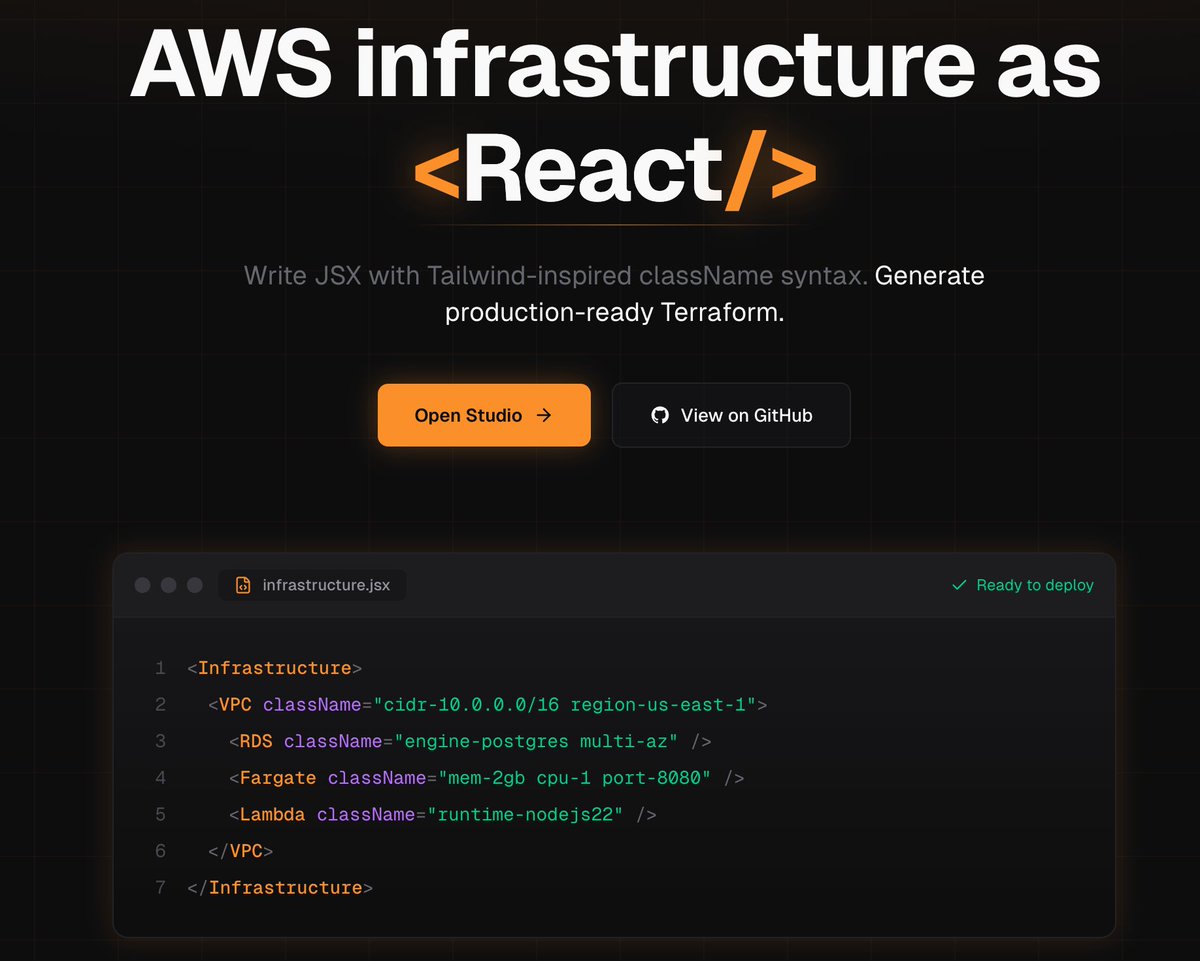Image resolution: width=1200 pixels, height=961 pixels.
Task: Click the opening VPC tag name on line 2
Action: pos(235,705)
